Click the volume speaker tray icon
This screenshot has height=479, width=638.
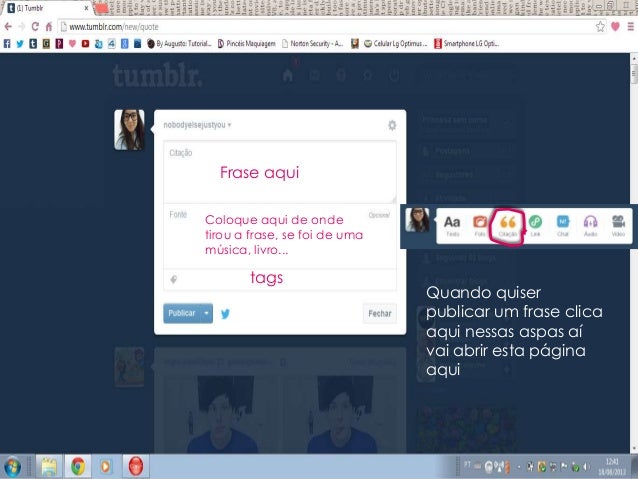click(x=586, y=467)
